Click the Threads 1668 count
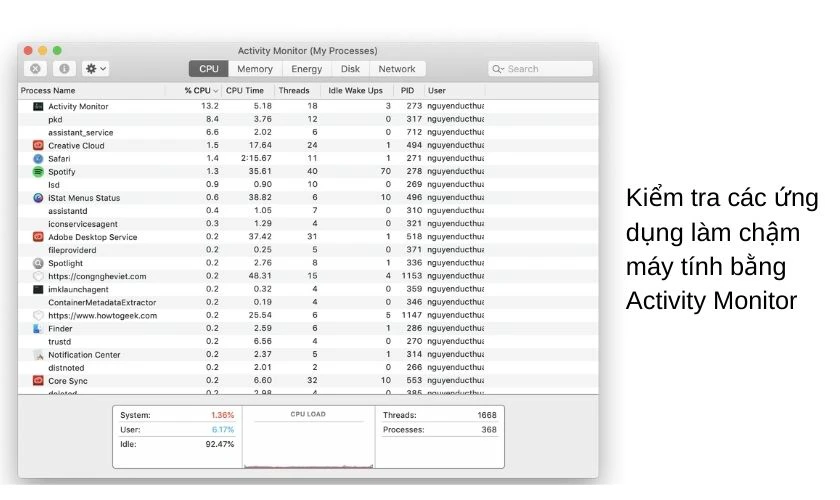The image size is (840, 500). click(x=486, y=415)
